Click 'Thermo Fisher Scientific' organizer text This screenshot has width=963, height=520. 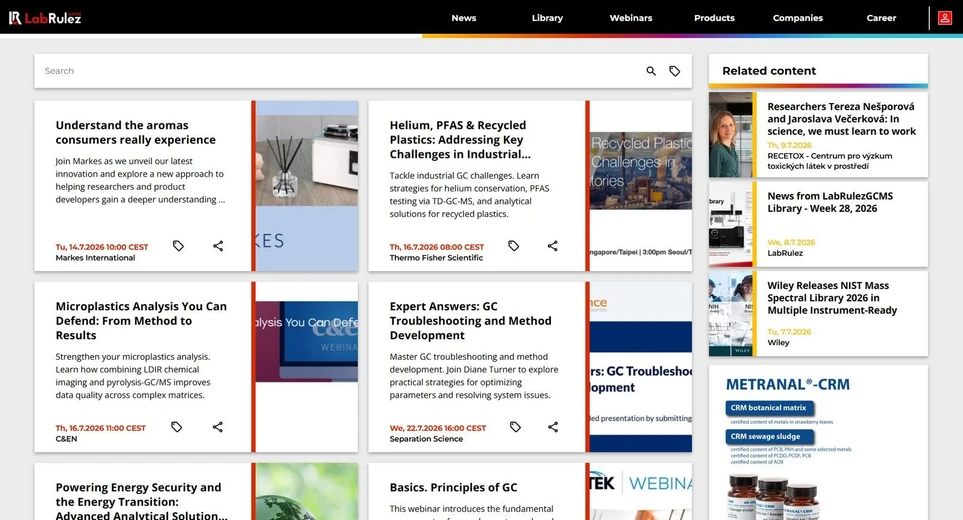click(x=436, y=258)
